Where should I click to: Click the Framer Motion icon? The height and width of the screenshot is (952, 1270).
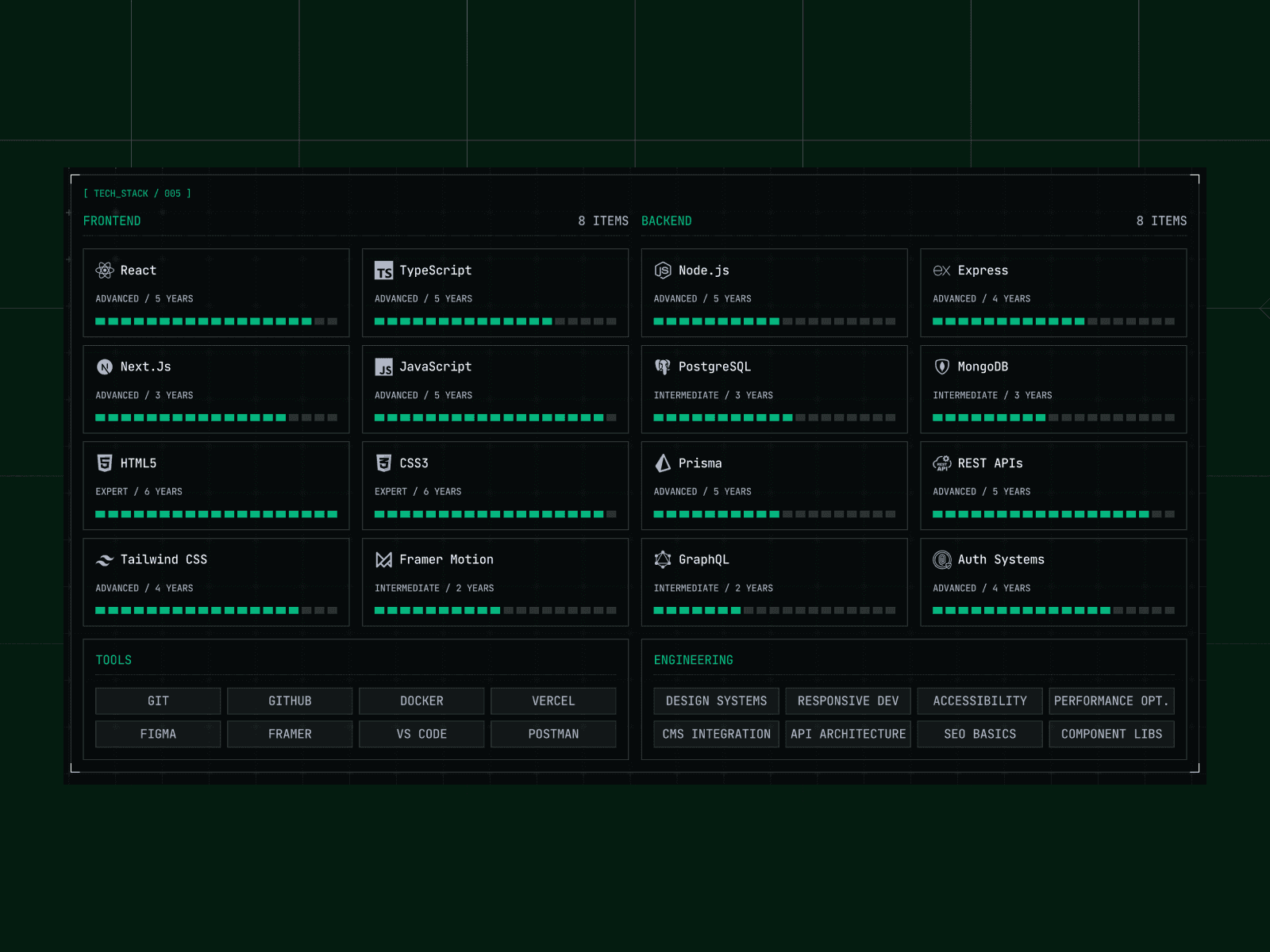[x=384, y=560]
